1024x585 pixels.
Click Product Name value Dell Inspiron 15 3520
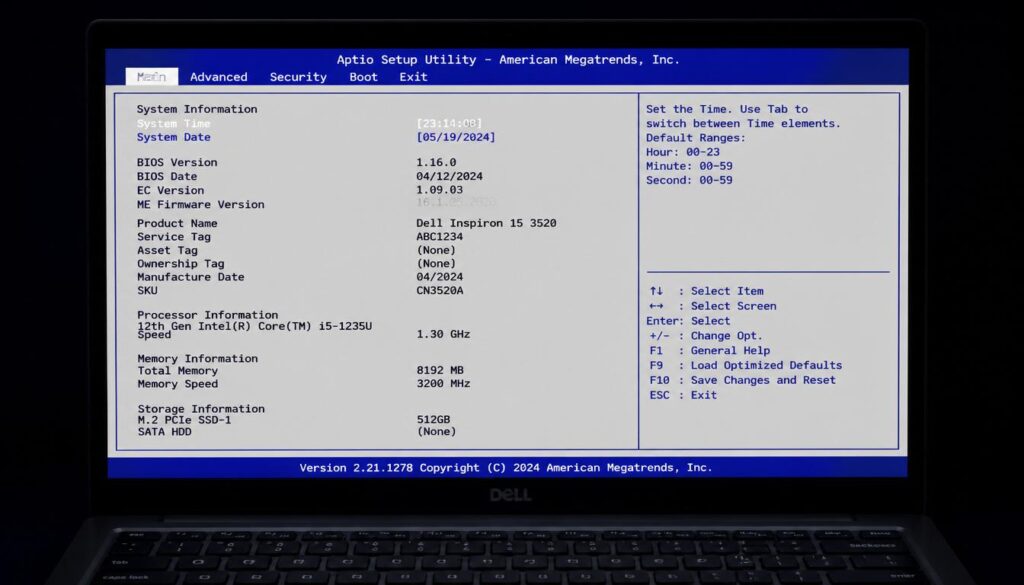click(487, 223)
